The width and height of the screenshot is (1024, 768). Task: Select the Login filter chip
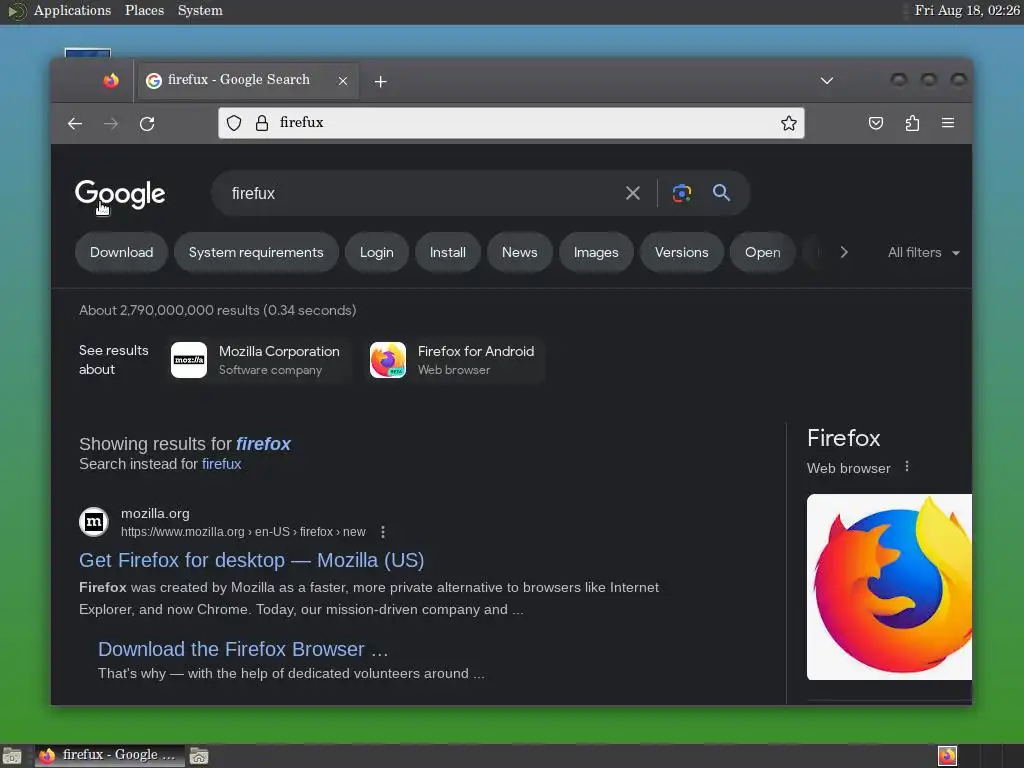pos(377,253)
